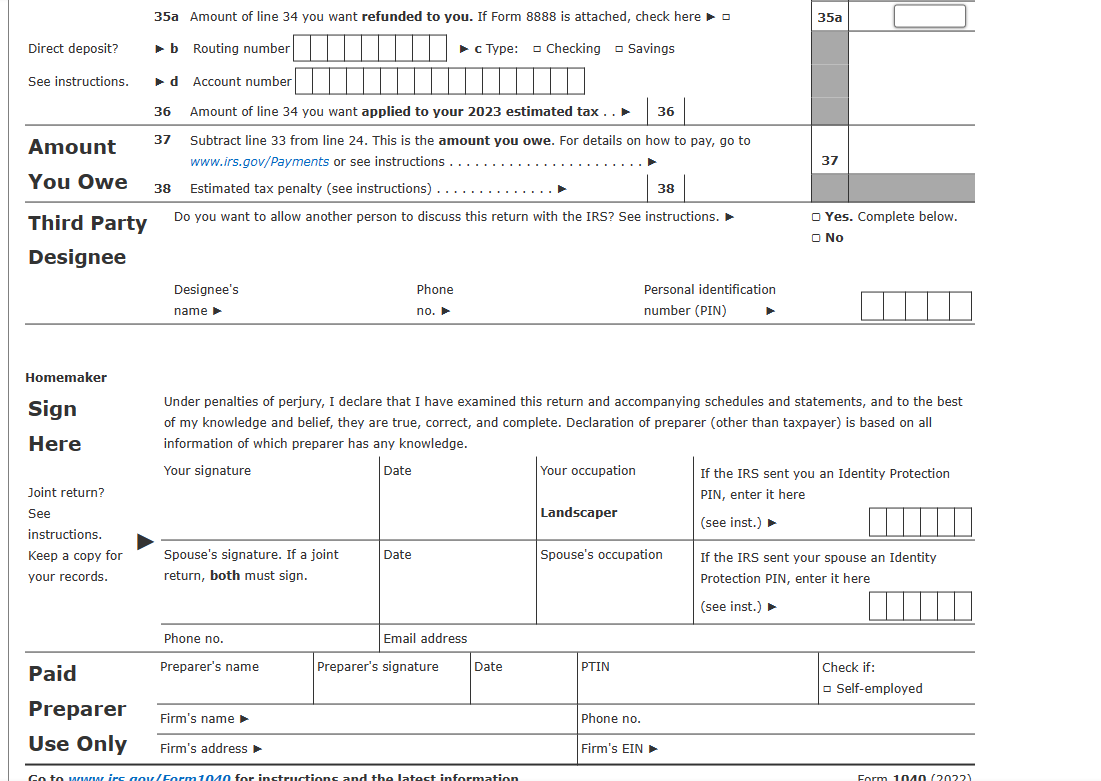Tick the Self-employed checkbox
Viewport: 1101px width, 781px height.
[x=827, y=689]
